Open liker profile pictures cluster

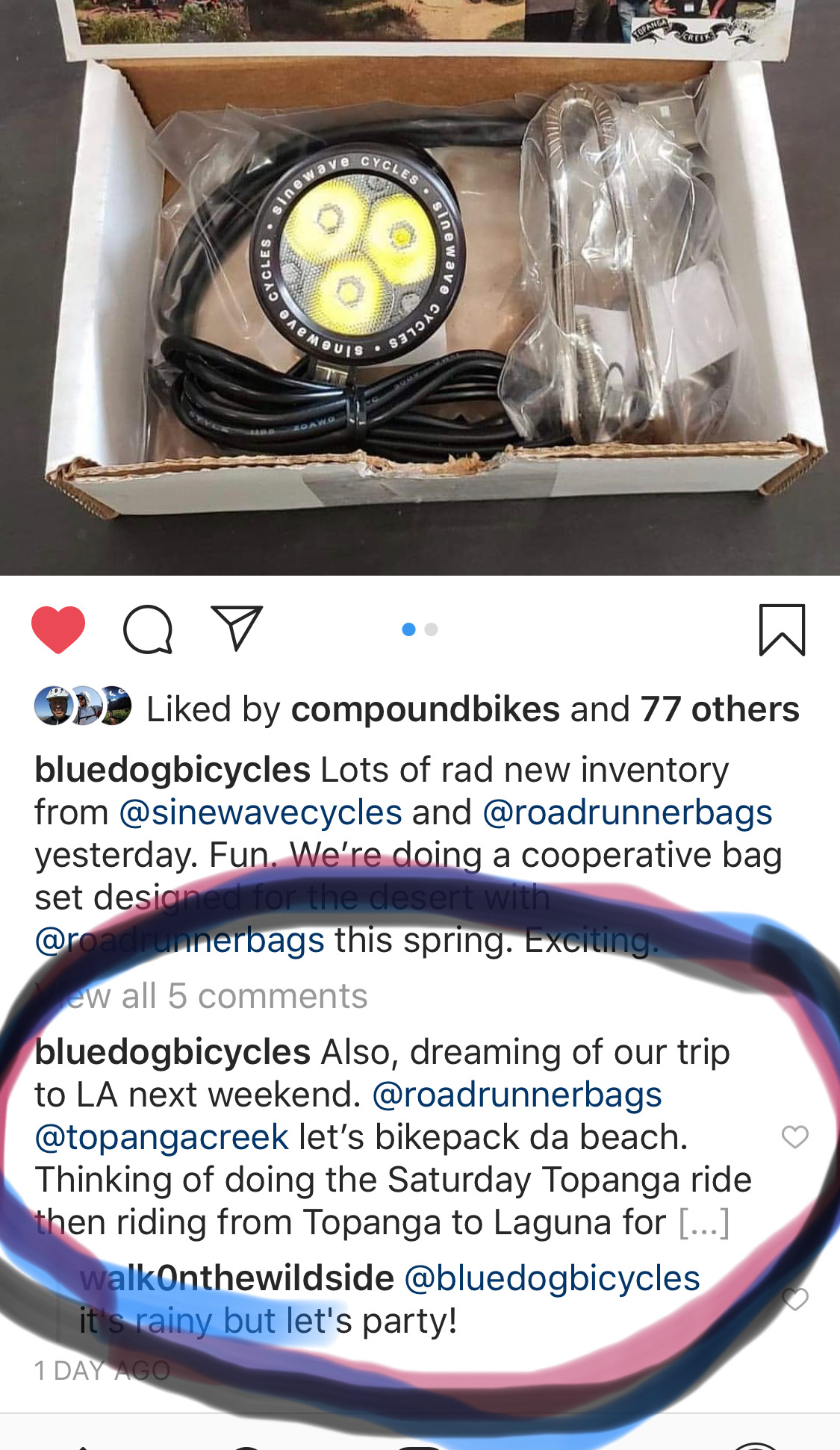coord(83,706)
